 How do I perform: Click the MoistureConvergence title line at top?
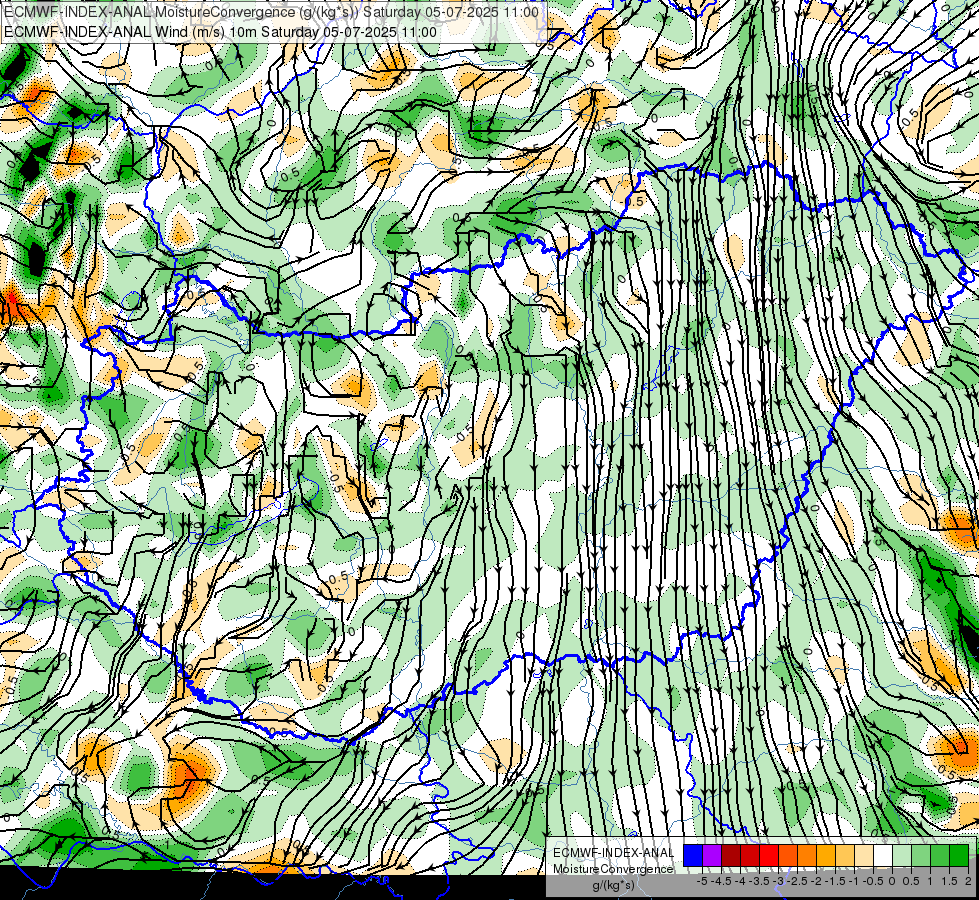point(272,12)
